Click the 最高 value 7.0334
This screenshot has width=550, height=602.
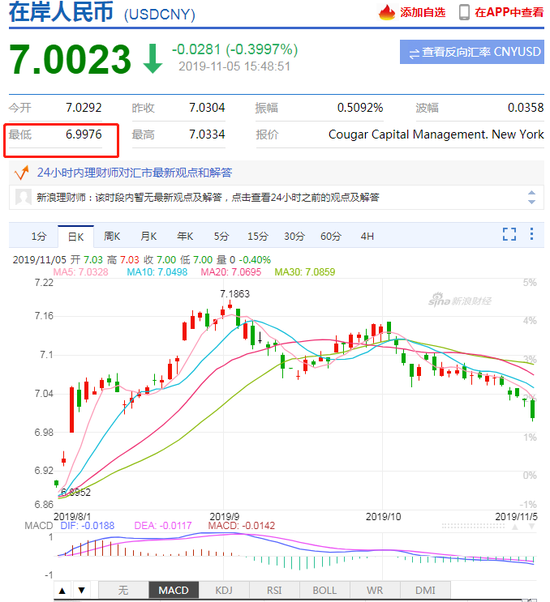click(207, 135)
